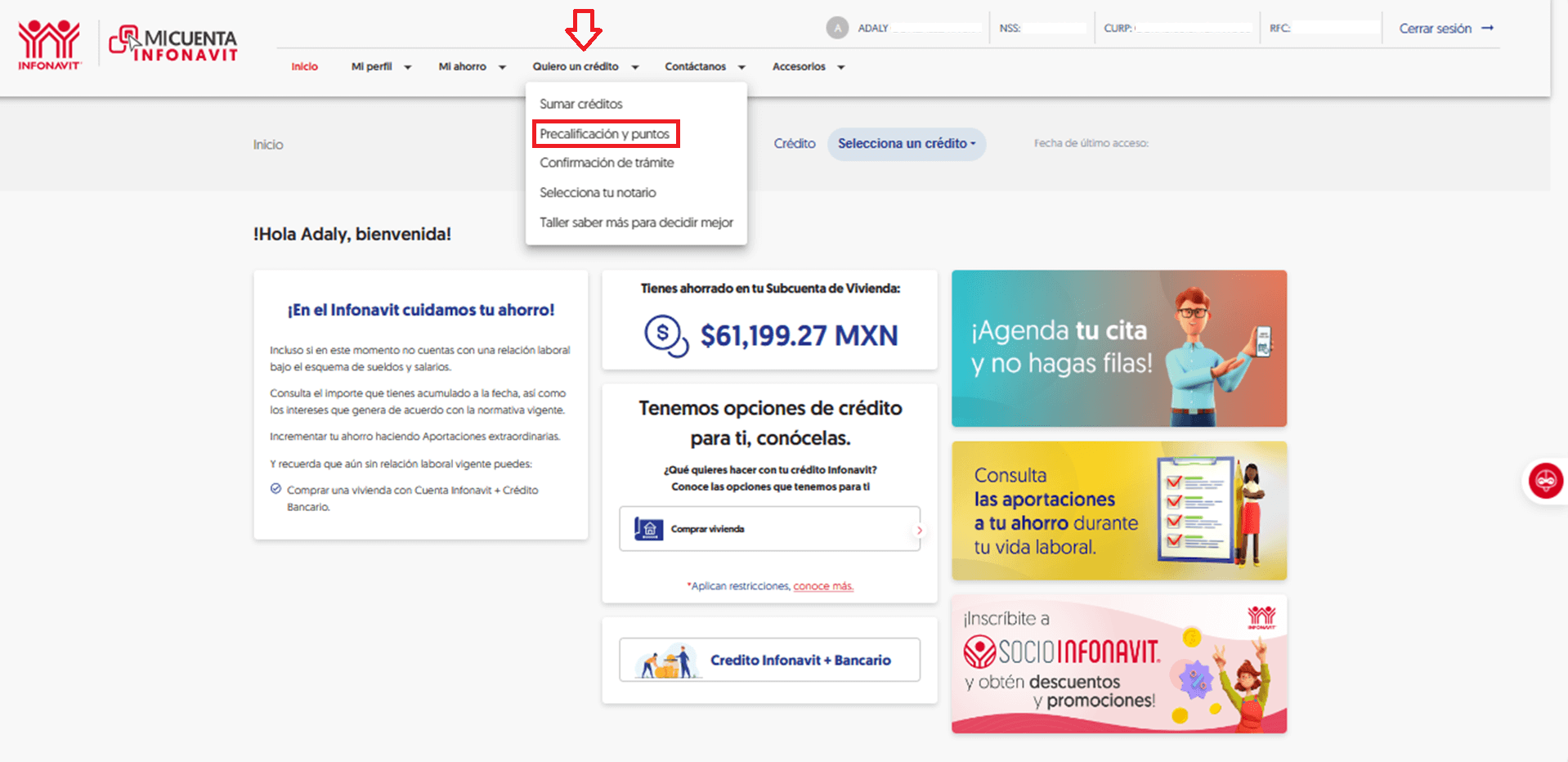
Task: Open the Selecciona un crédito dropdown
Action: coord(907,144)
